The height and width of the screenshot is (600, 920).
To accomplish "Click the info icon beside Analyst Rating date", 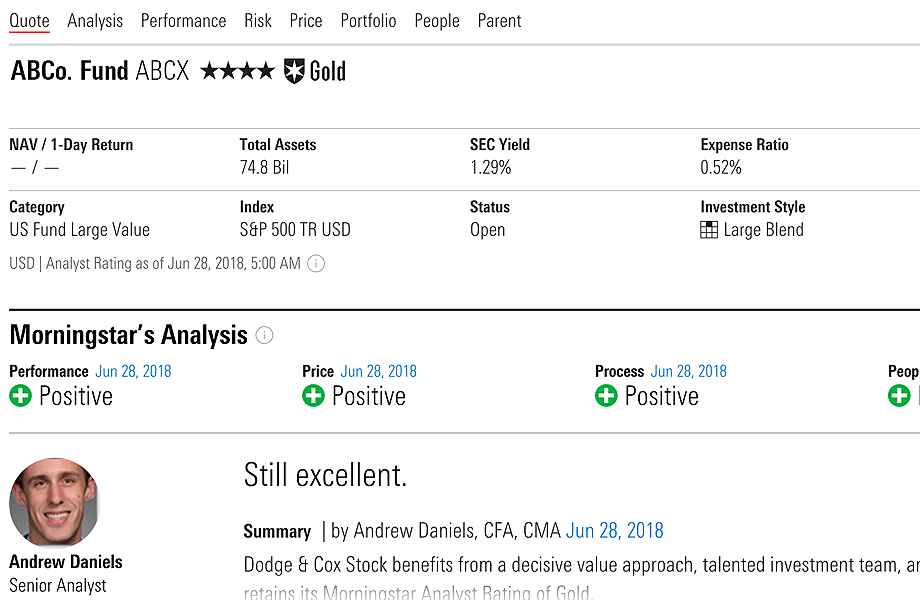I will pyautogui.click(x=316, y=264).
